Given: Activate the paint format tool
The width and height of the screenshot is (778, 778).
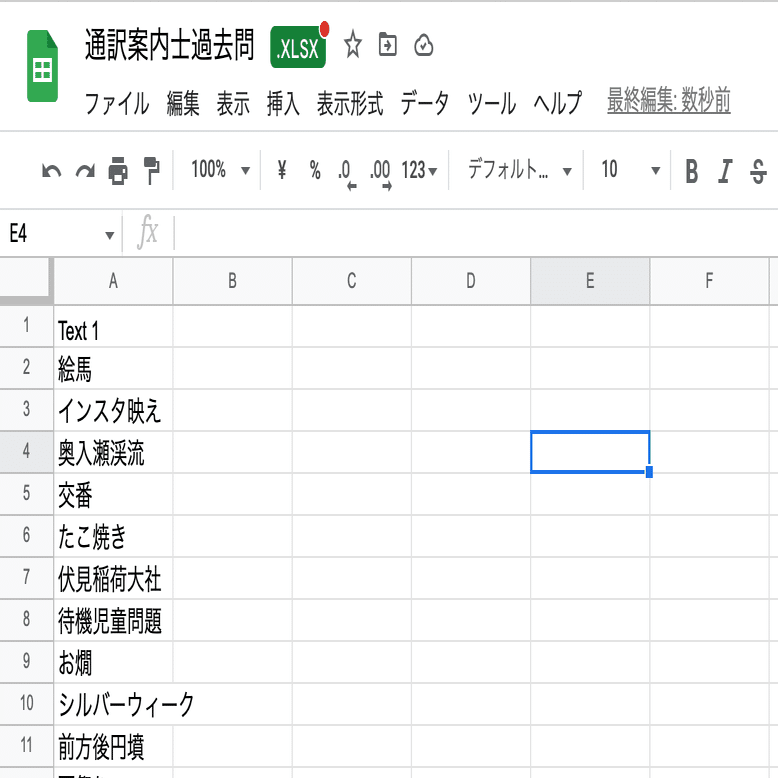Looking at the screenshot, I should [x=151, y=171].
